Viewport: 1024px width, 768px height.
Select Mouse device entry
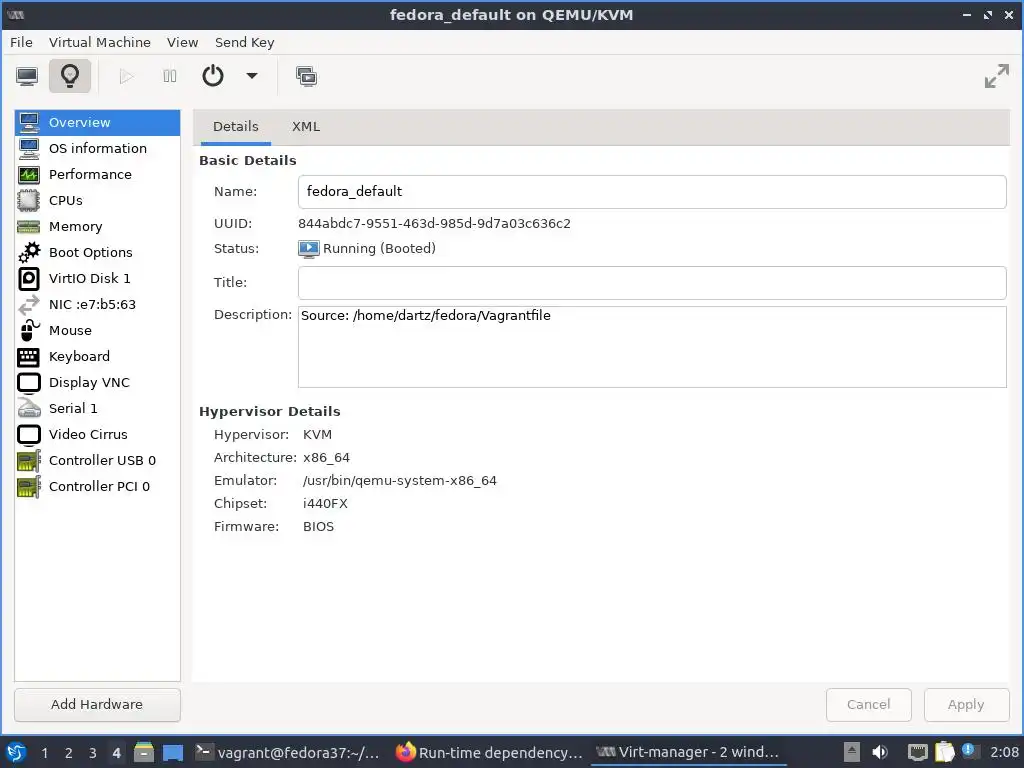(x=97, y=330)
